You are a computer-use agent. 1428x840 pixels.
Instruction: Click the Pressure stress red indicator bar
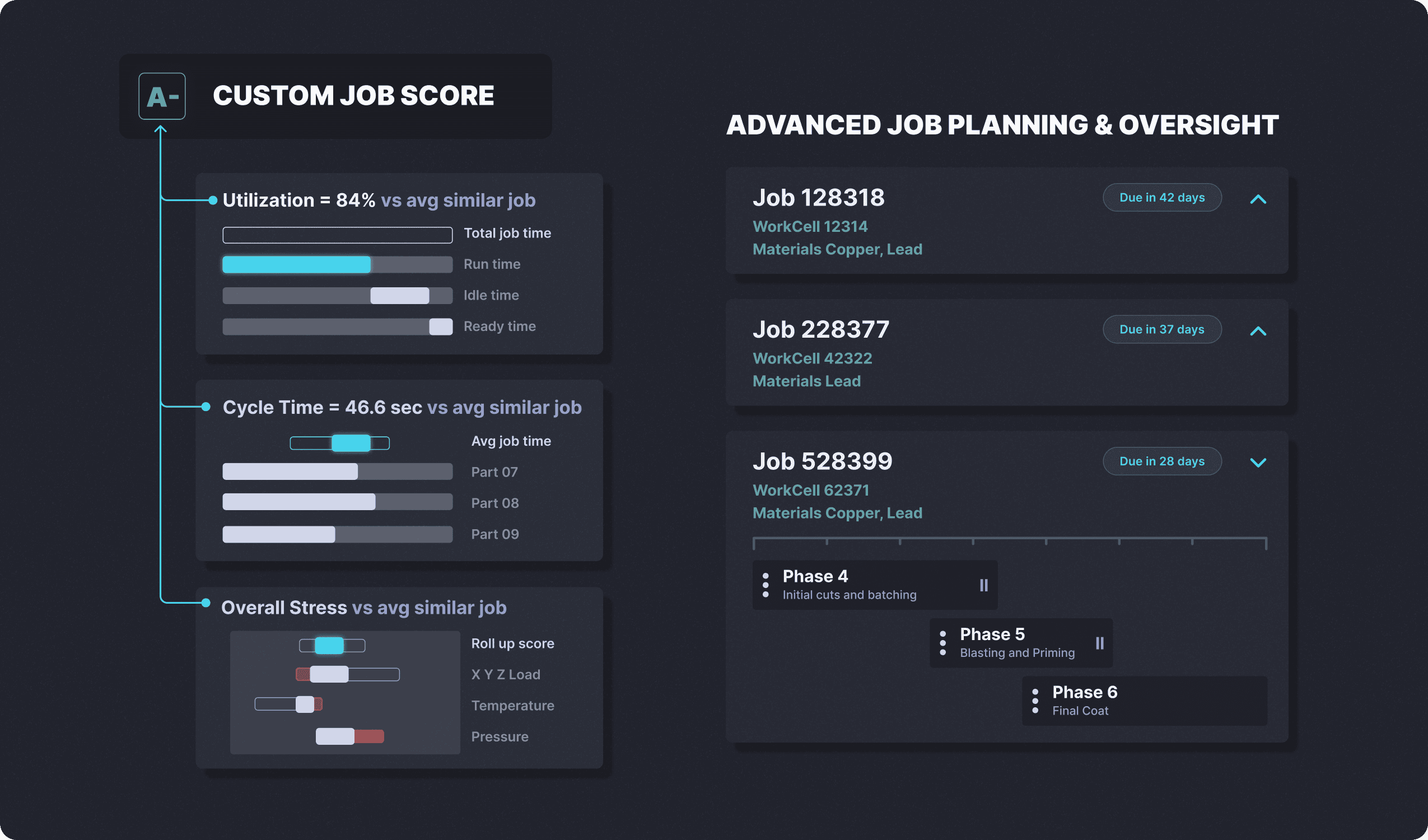click(369, 736)
